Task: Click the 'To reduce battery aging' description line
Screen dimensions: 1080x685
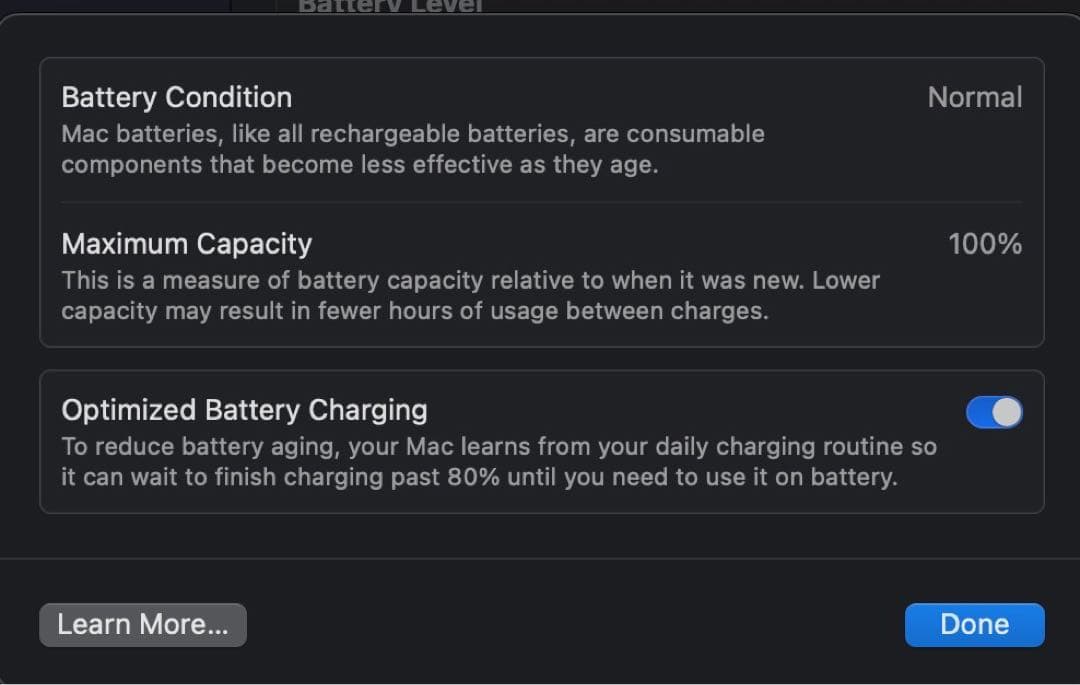Action: pyautogui.click(x=498, y=446)
